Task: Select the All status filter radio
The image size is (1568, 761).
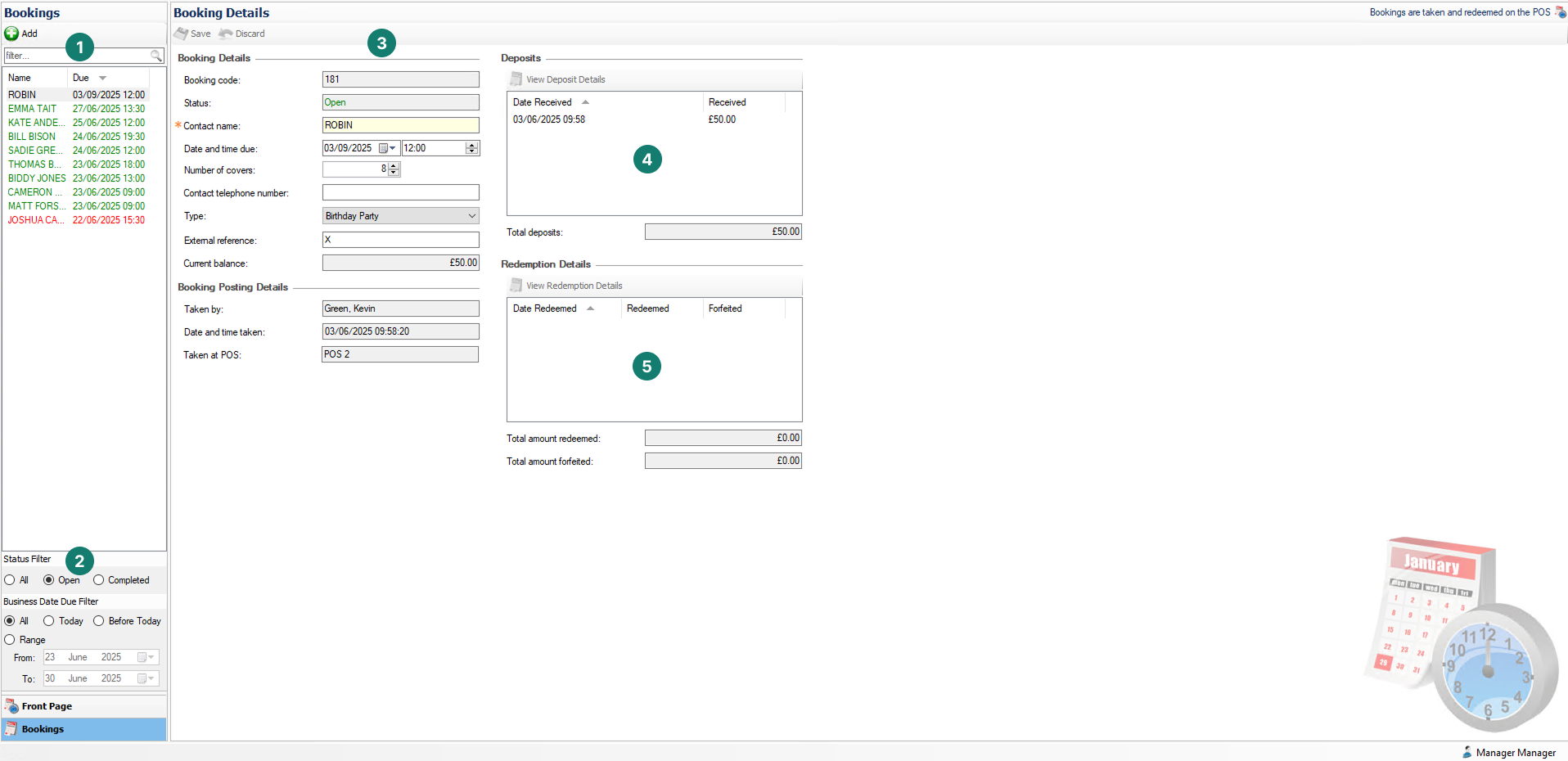Action: (10, 580)
